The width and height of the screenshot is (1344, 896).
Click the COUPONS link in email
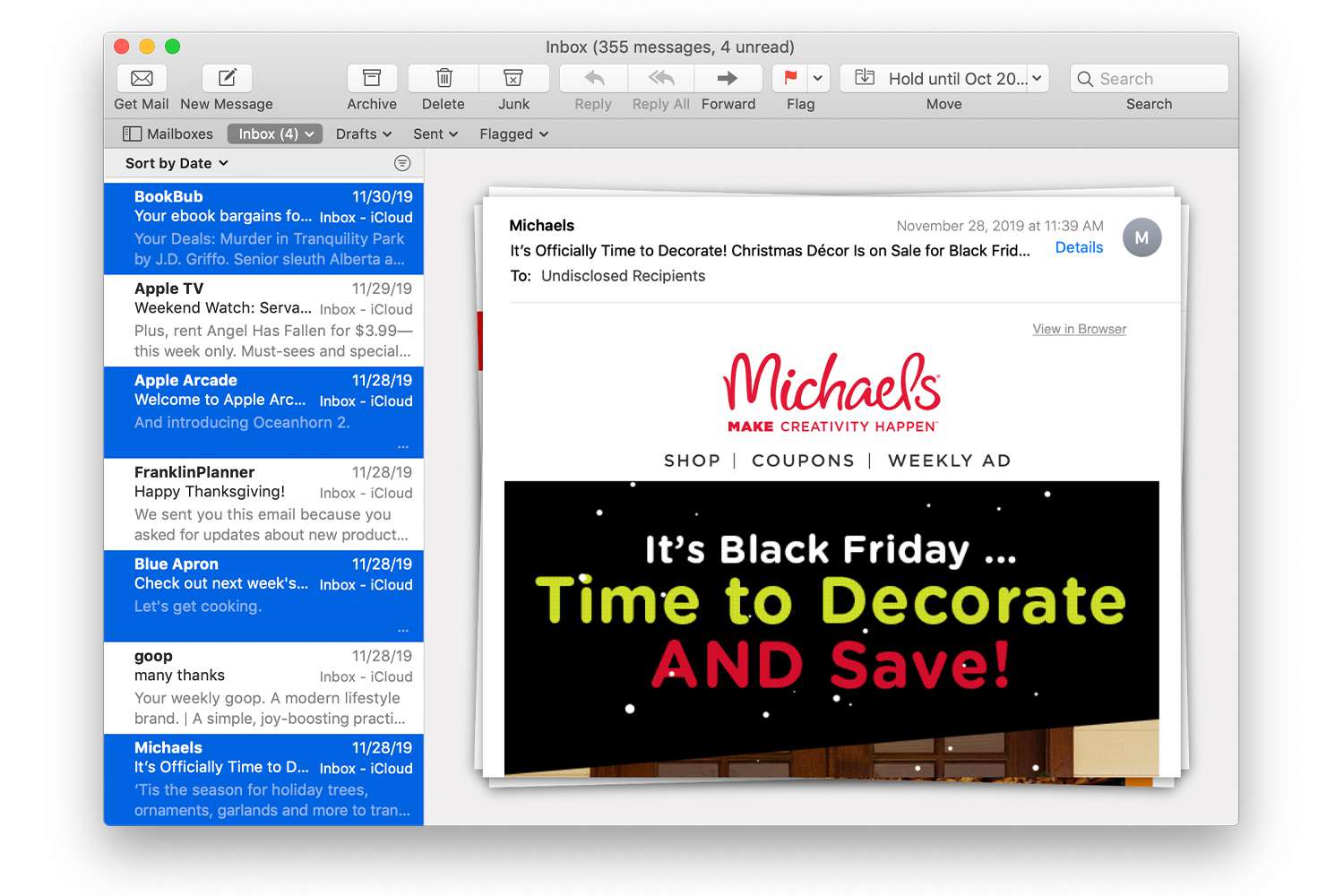pos(803,461)
